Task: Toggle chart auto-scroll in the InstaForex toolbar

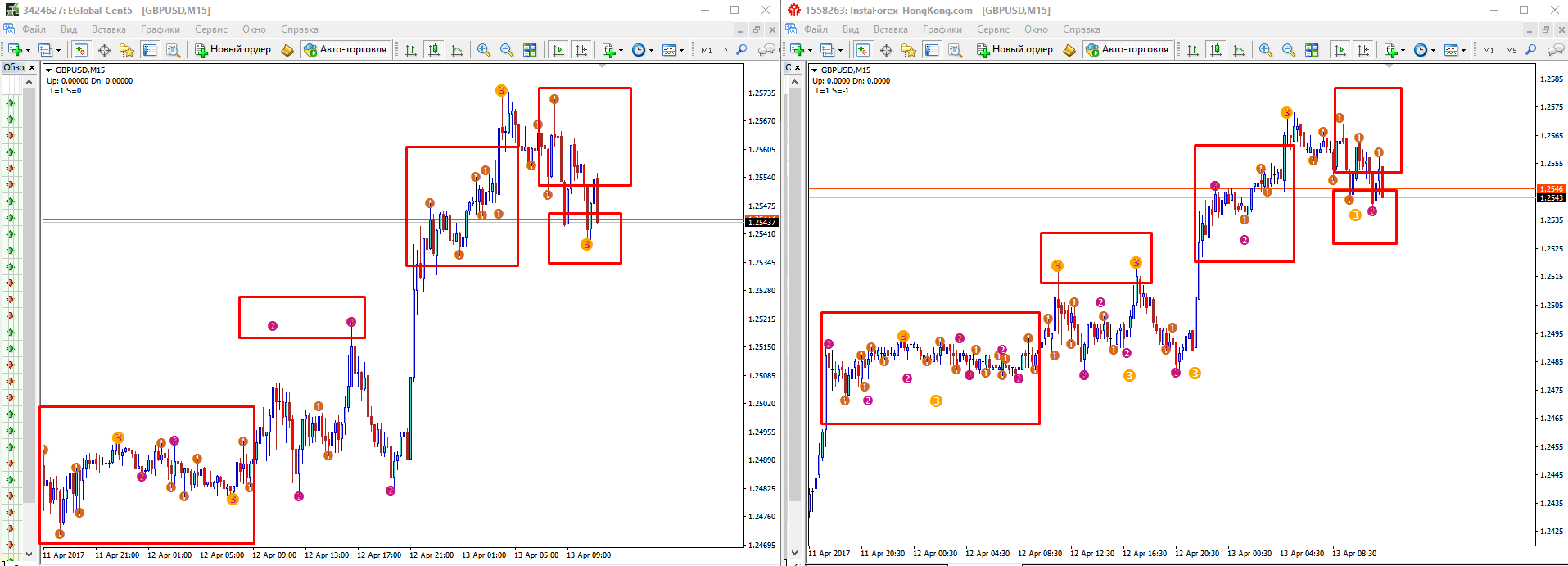Action: click(x=1340, y=50)
